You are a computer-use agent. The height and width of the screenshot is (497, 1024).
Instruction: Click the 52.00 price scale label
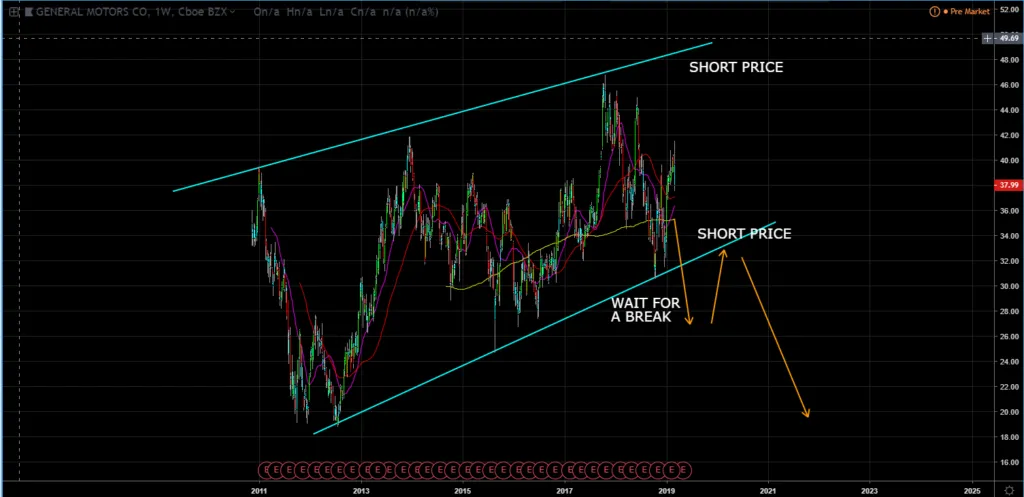point(1008,10)
